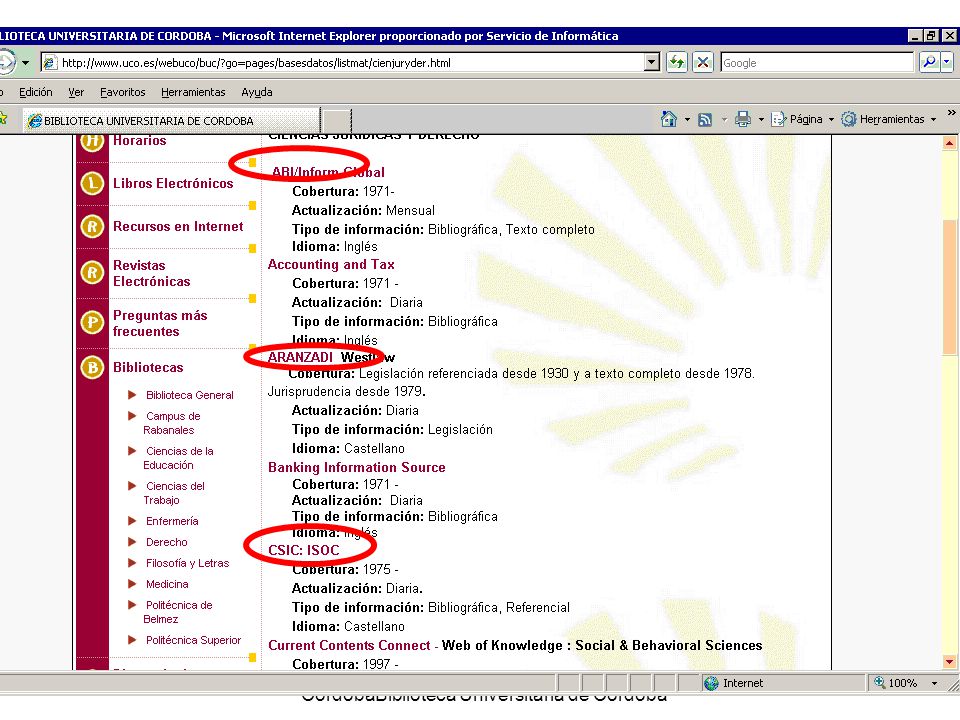Open the ABI/Inform Global database link
The height and width of the screenshot is (720, 960).
(328, 172)
